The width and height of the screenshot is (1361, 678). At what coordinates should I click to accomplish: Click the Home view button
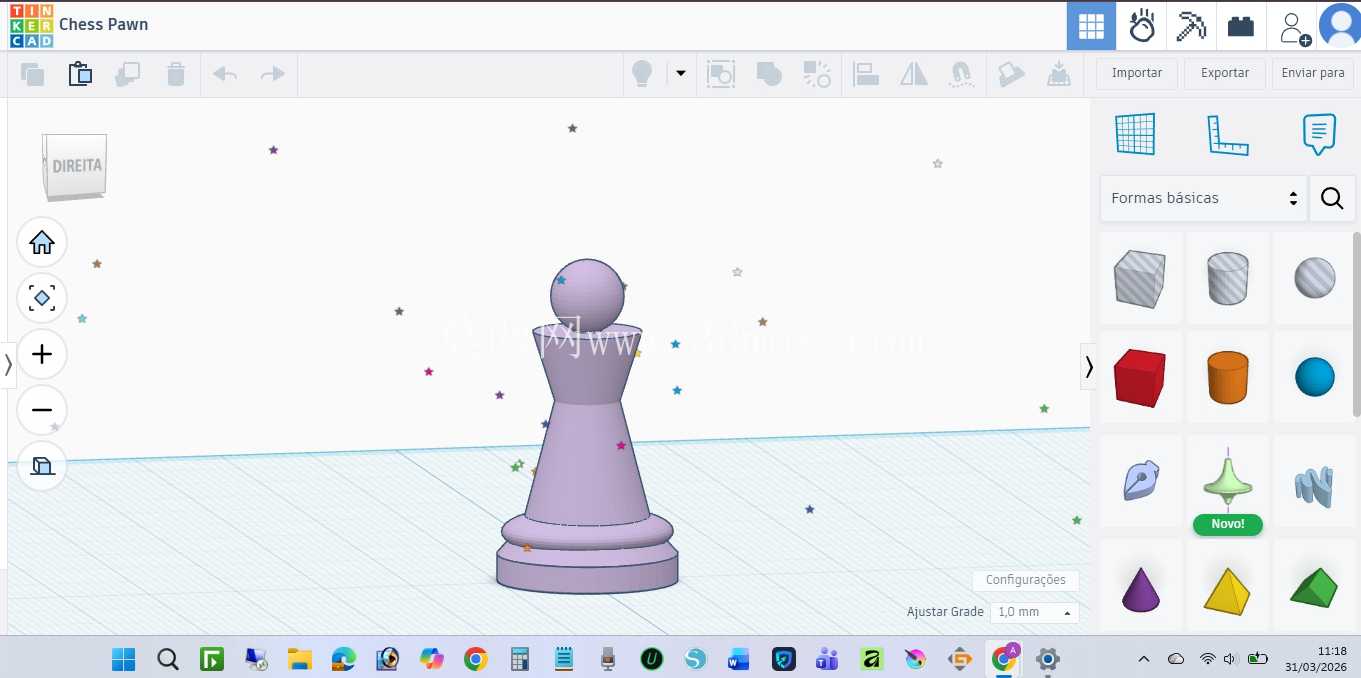(x=42, y=242)
